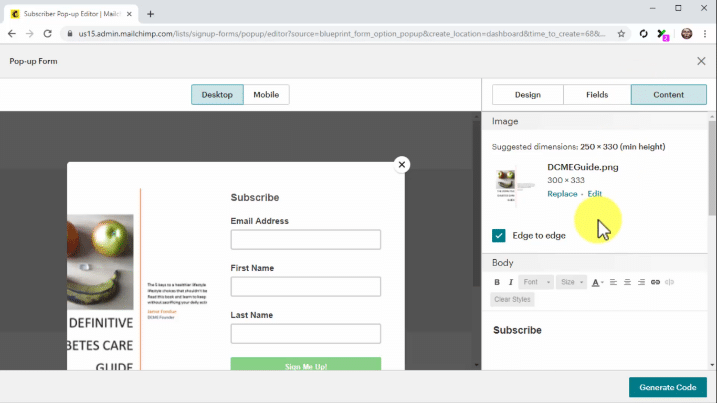Switch to Mobile preview
Screen dimensions: 717x403
(x=266, y=95)
